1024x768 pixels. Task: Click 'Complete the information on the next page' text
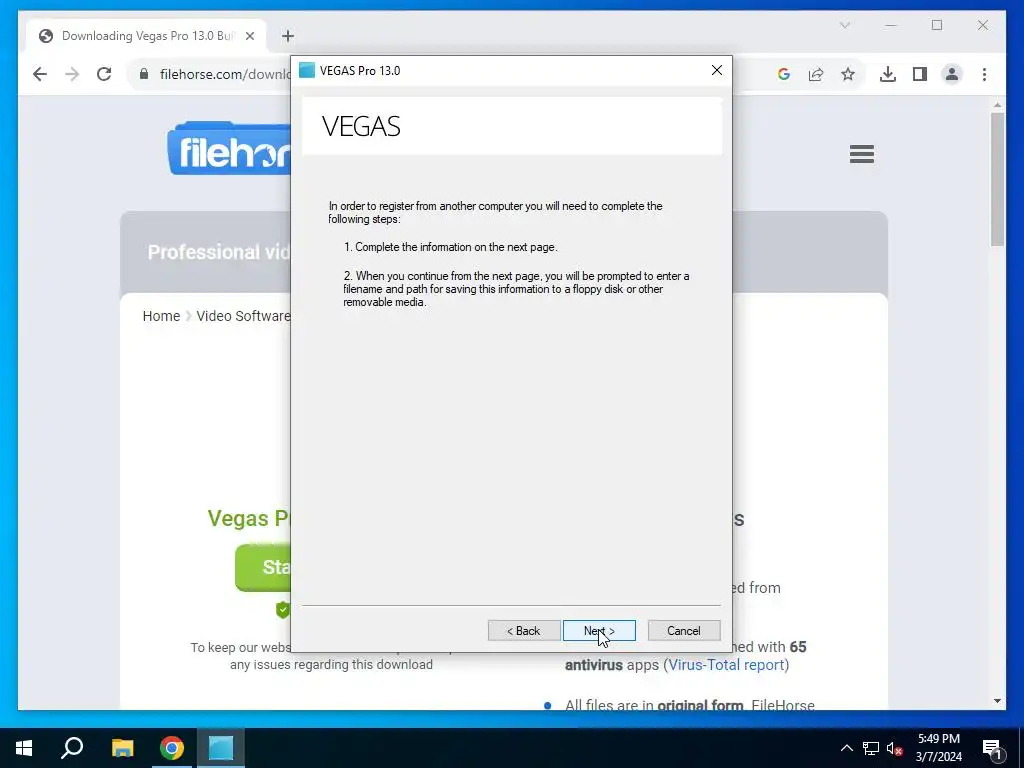click(x=456, y=247)
